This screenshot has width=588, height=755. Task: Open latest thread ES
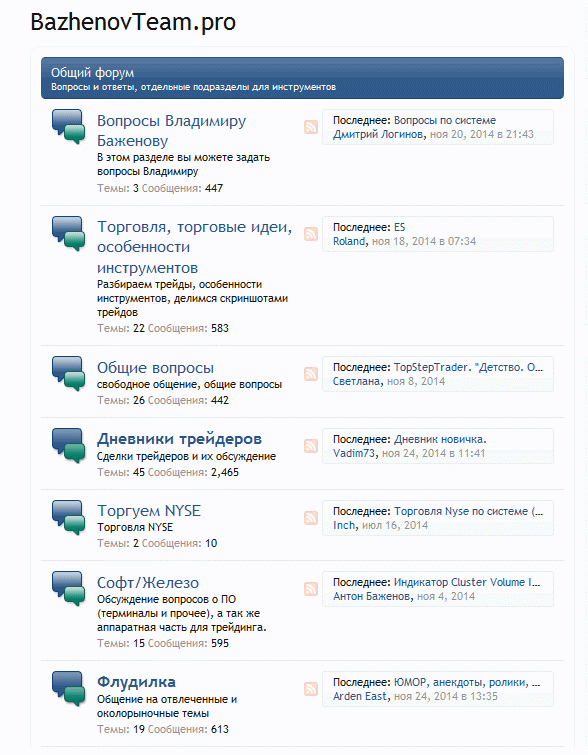point(399,227)
